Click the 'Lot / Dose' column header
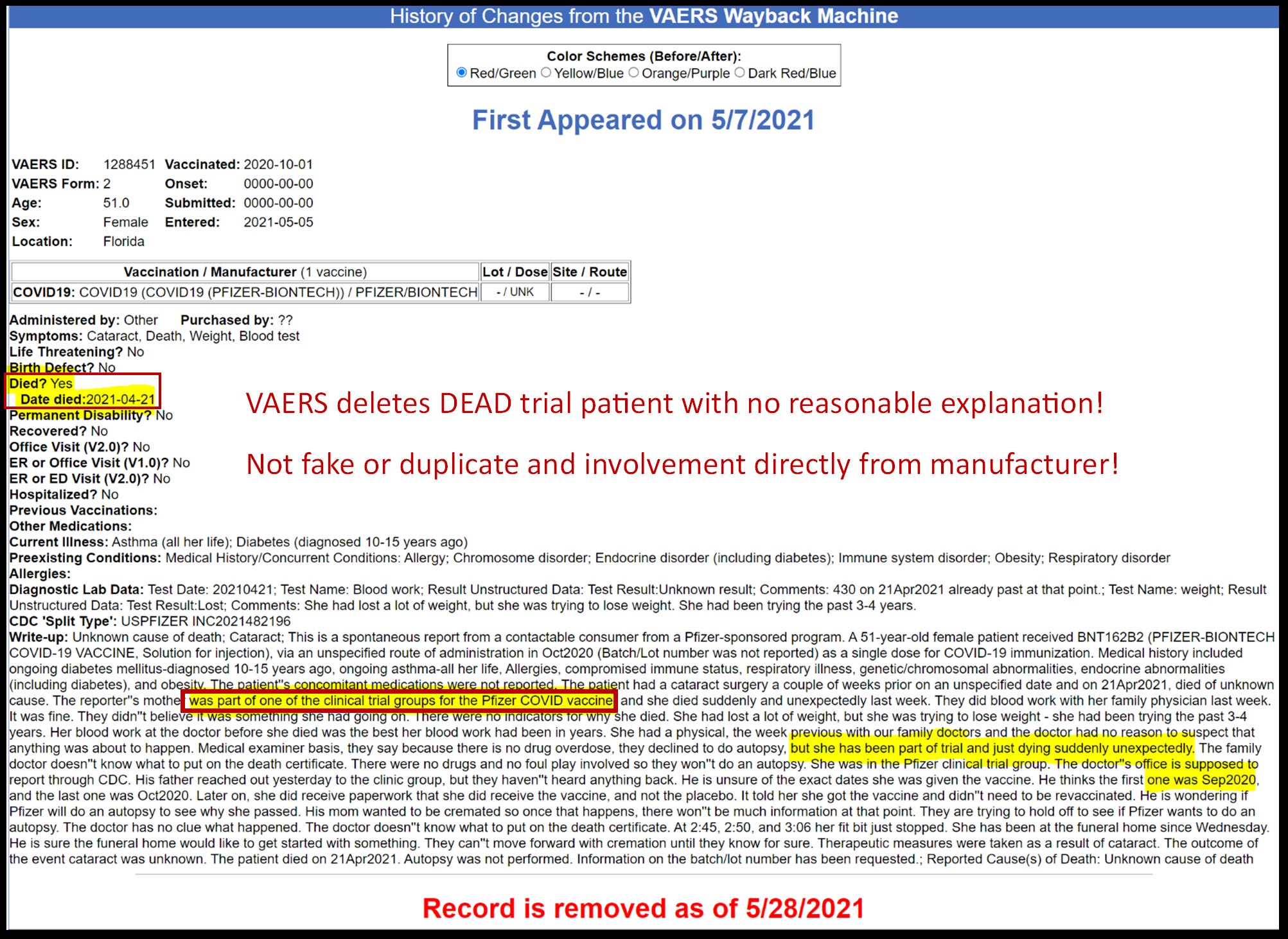Image resolution: width=1288 pixels, height=939 pixels. tap(515, 272)
